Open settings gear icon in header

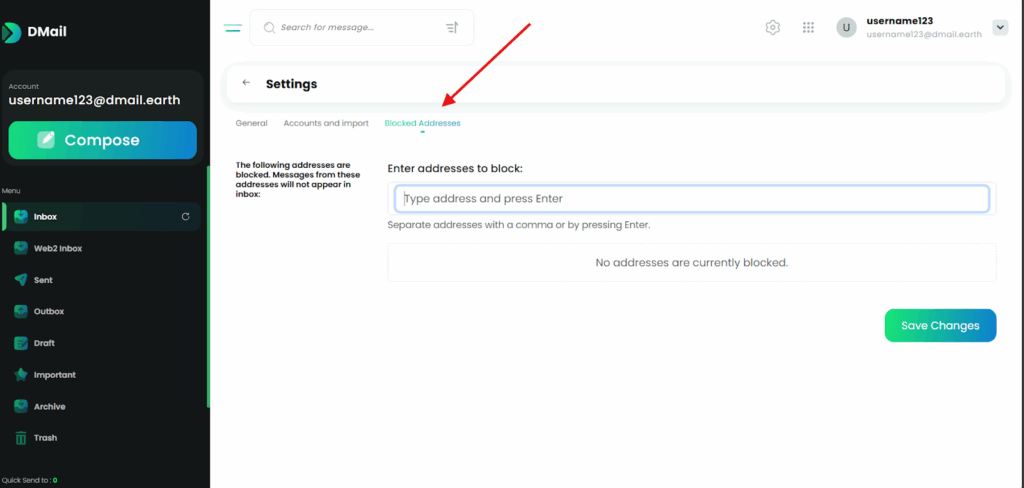pos(772,28)
